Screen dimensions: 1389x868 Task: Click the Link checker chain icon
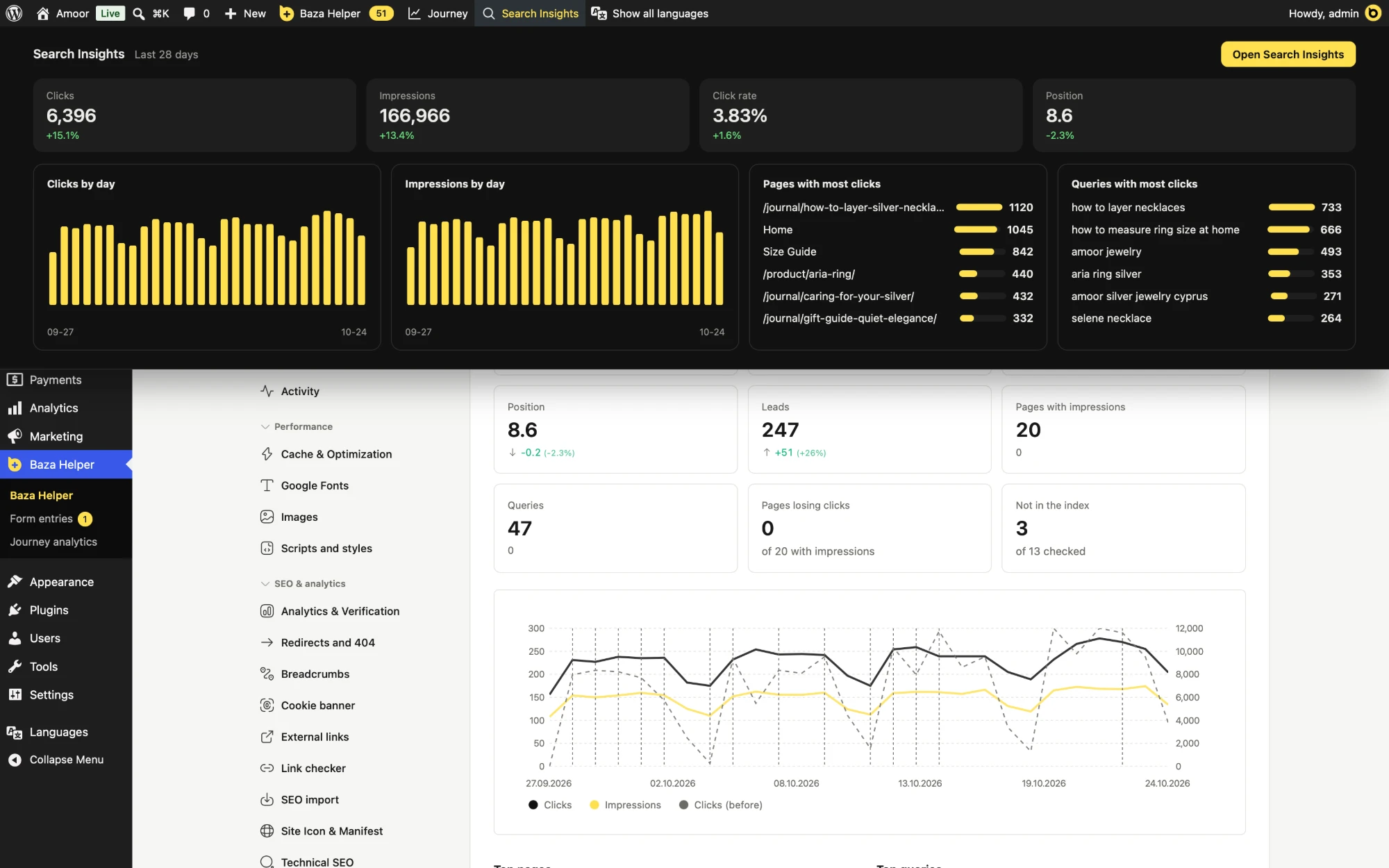[267, 768]
